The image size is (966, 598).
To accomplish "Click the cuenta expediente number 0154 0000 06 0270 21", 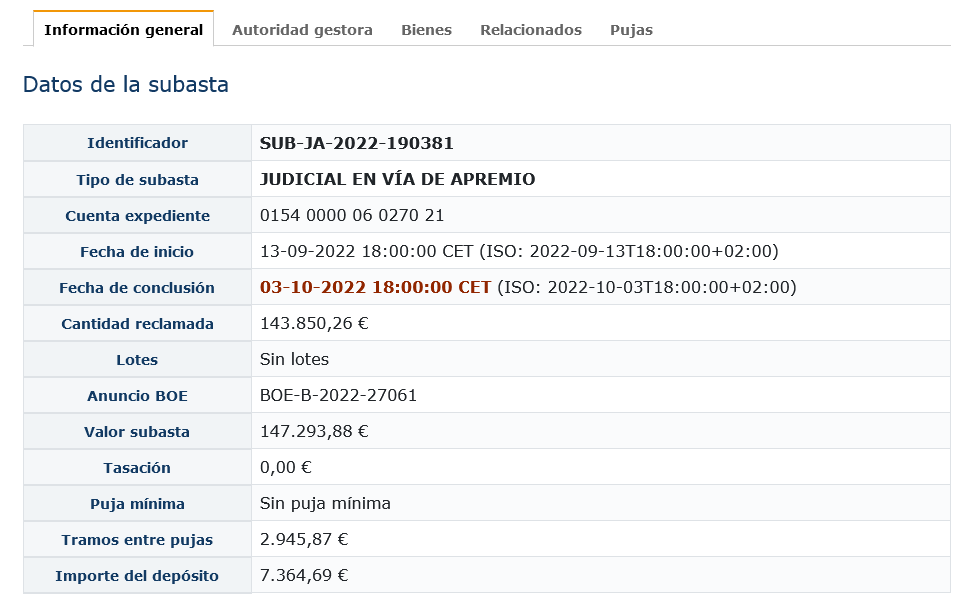I will (x=352, y=215).
